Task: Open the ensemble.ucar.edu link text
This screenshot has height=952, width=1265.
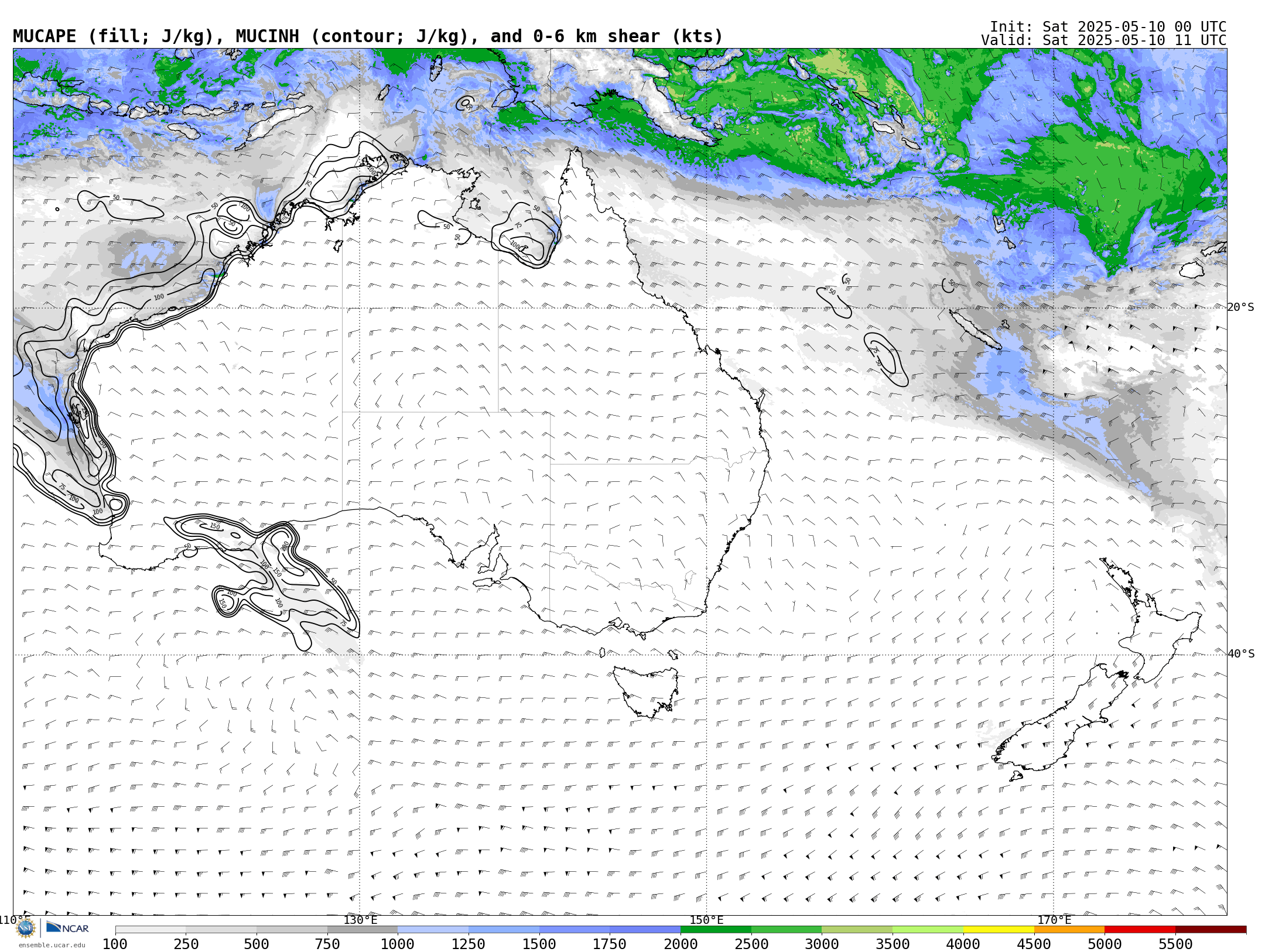Action: (x=52, y=945)
